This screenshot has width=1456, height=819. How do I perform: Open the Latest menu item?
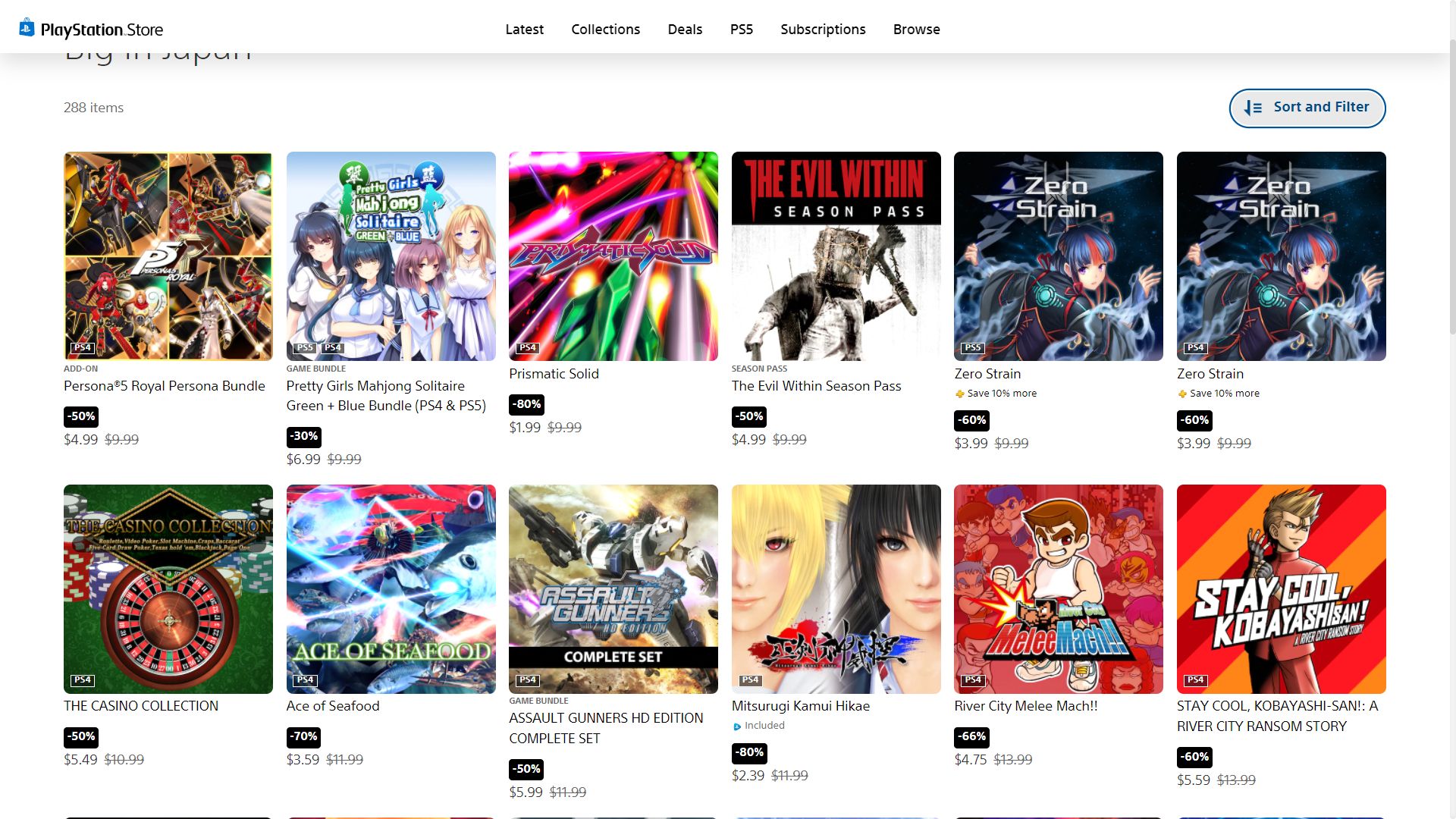[x=524, y=29]
